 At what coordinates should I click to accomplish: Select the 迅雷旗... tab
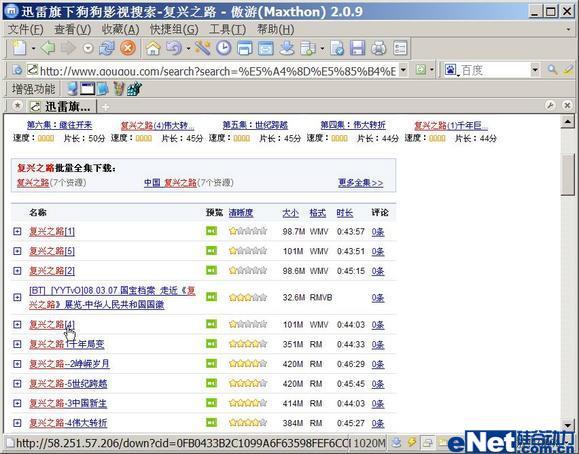pos(62,106)
